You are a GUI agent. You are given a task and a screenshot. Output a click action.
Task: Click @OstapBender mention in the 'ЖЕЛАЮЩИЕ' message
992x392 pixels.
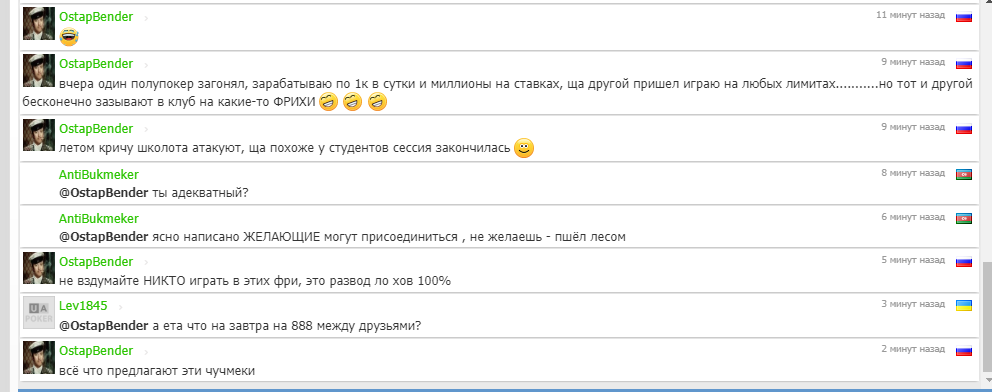(103, 237)
